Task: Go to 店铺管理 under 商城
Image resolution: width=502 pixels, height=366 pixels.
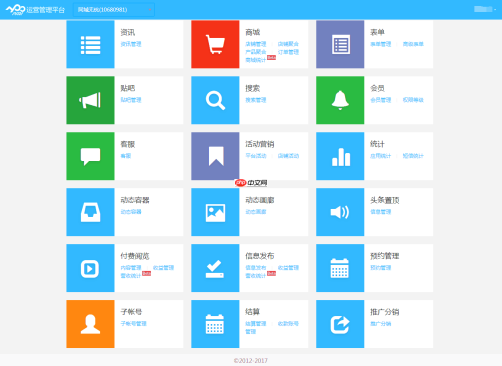Action: [x=256, y=44]
